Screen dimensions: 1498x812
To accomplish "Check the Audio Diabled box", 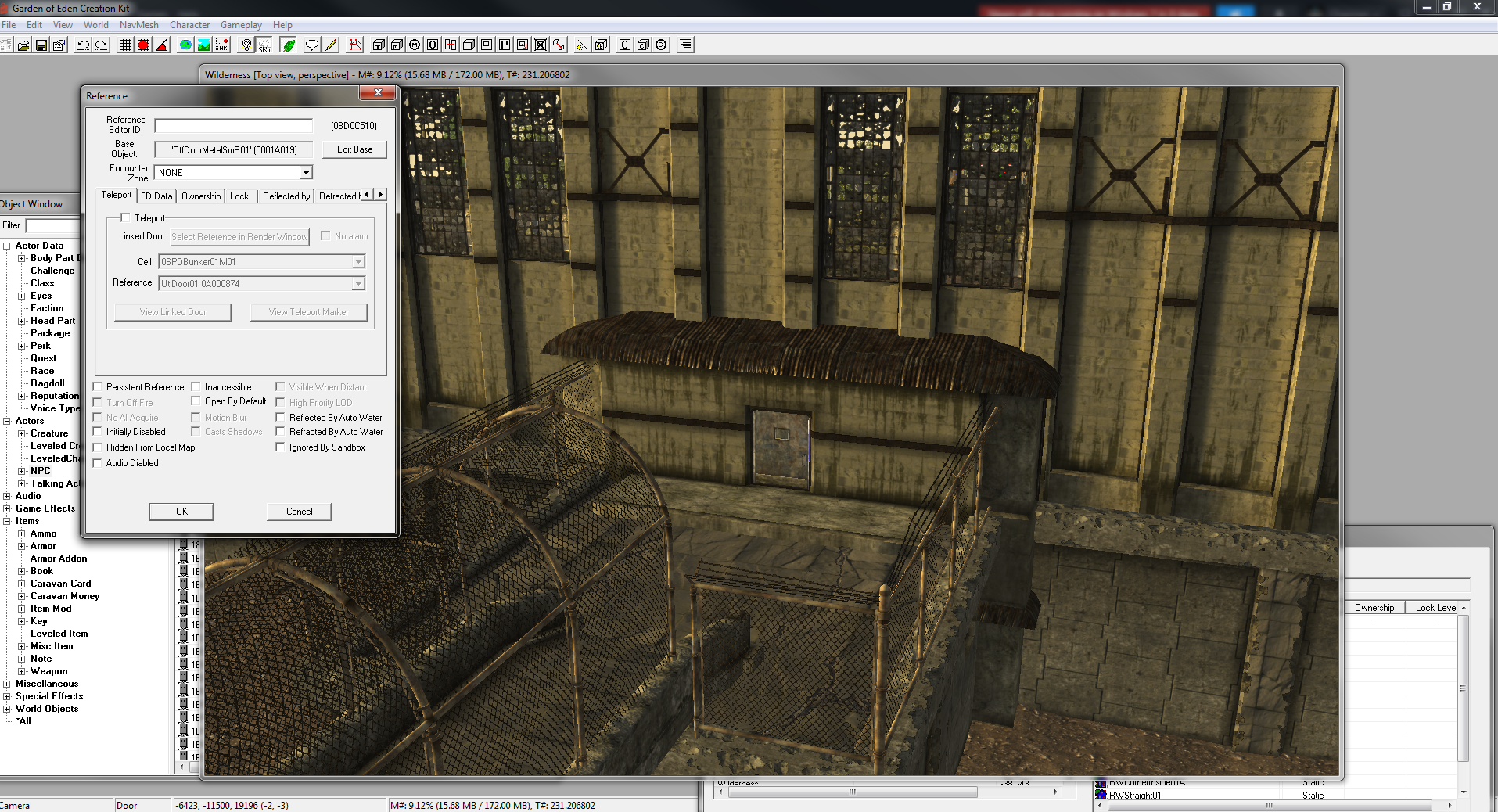I will [x=98, y=463].
